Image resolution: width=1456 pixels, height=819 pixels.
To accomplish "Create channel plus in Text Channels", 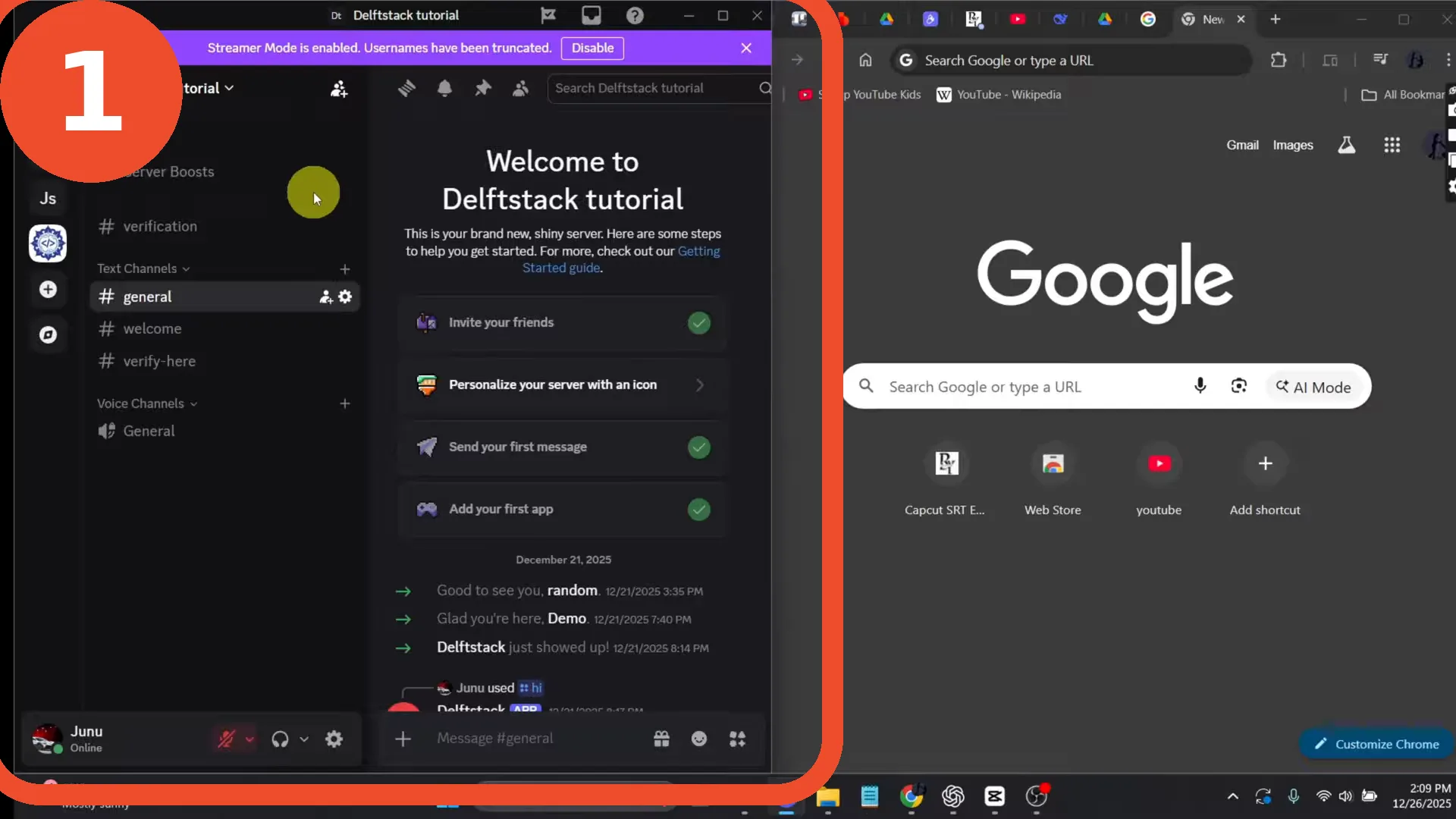I will tap(345, 269).
